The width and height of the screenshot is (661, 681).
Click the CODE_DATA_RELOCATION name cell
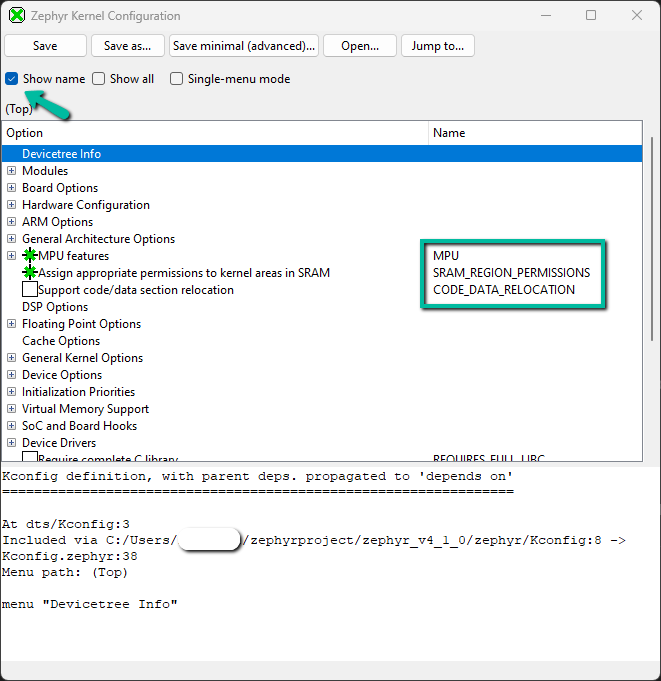point(504,289)
